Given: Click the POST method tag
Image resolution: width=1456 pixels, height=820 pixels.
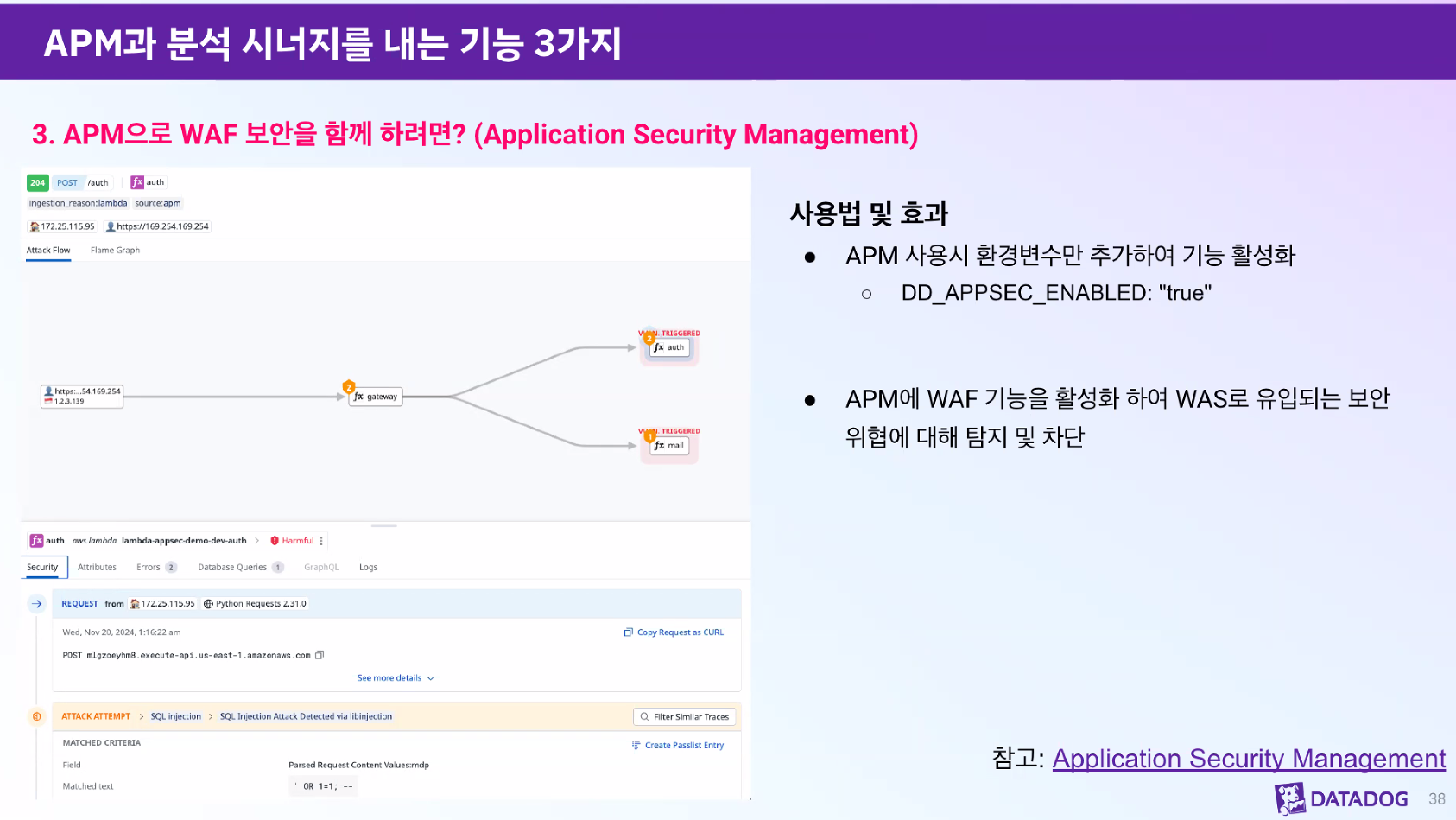Looking at the screenshot, I should coord(67,183).
